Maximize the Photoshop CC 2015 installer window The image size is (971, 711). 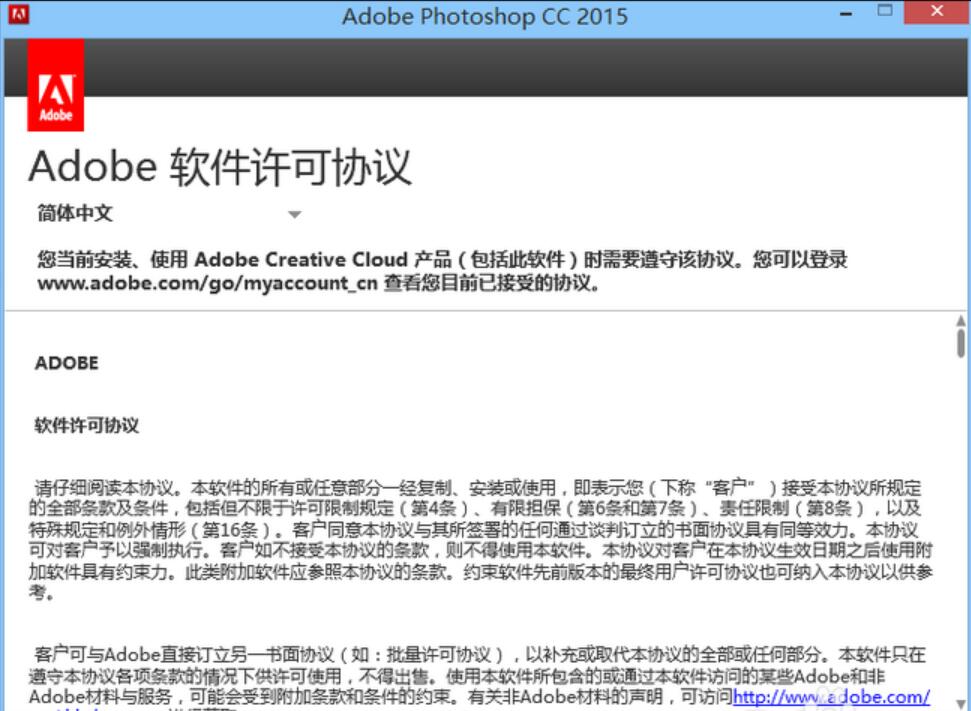885,11
